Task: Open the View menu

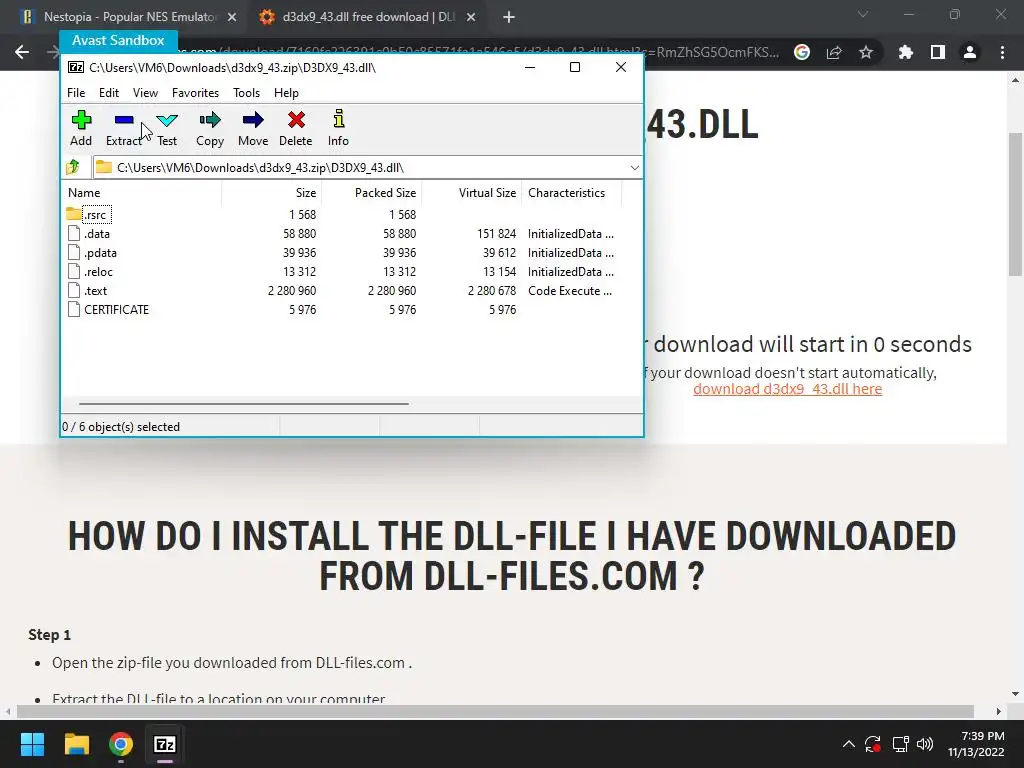Action: click(x=145, y=93)
